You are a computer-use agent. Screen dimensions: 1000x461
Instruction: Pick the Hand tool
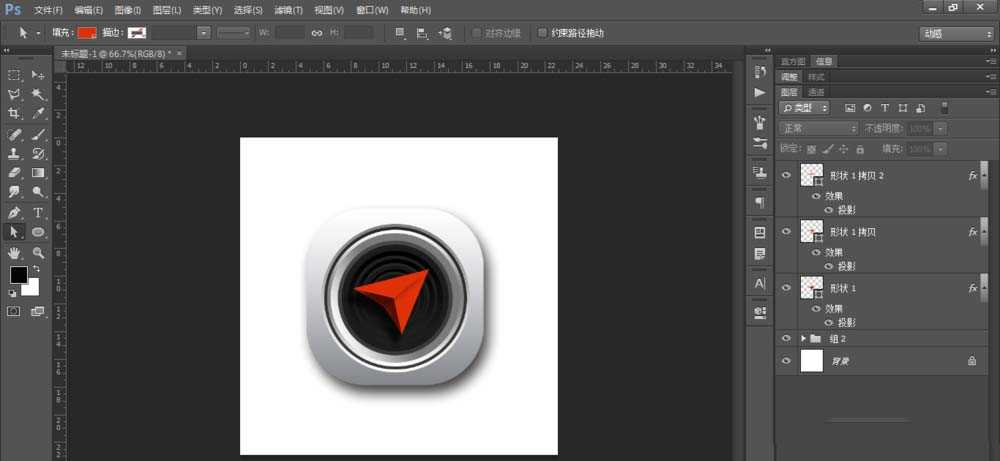point(14,253)
